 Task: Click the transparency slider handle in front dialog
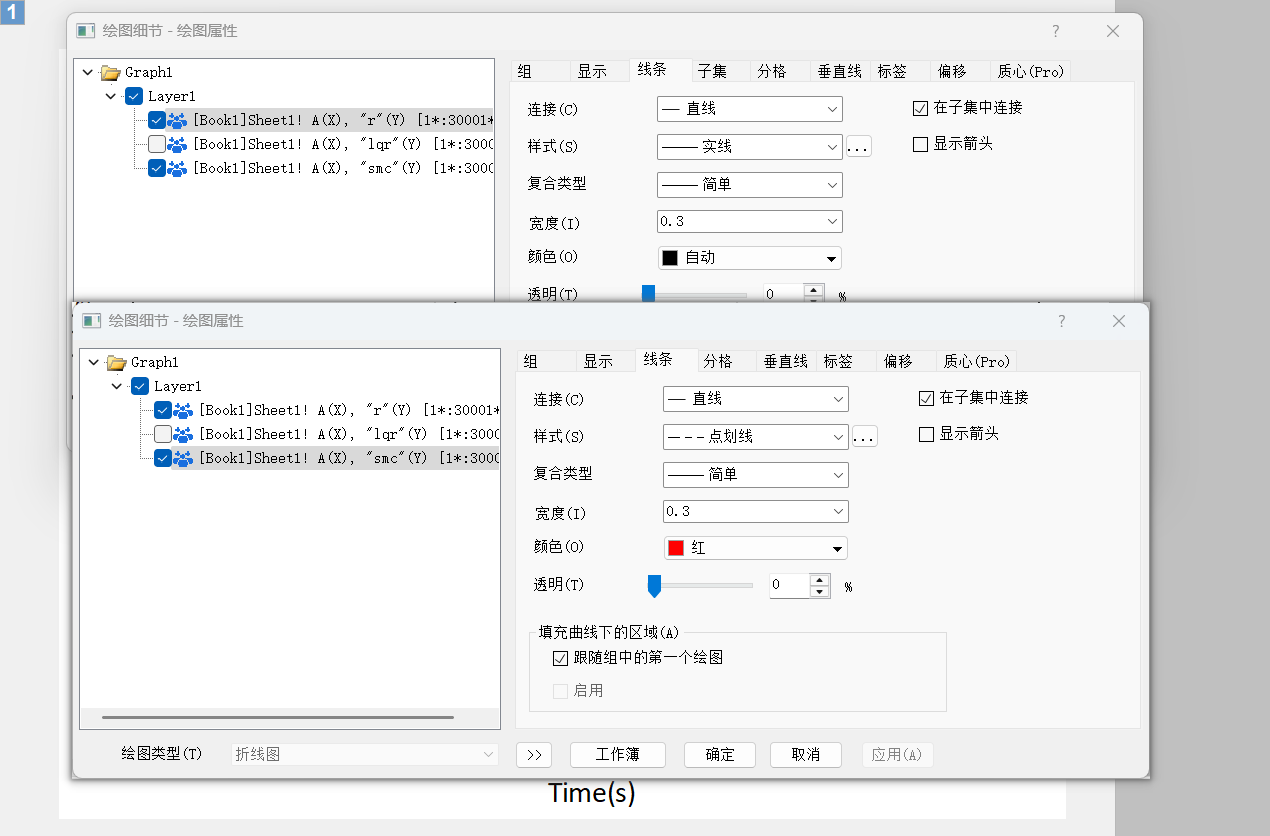[x=654, y=586]
